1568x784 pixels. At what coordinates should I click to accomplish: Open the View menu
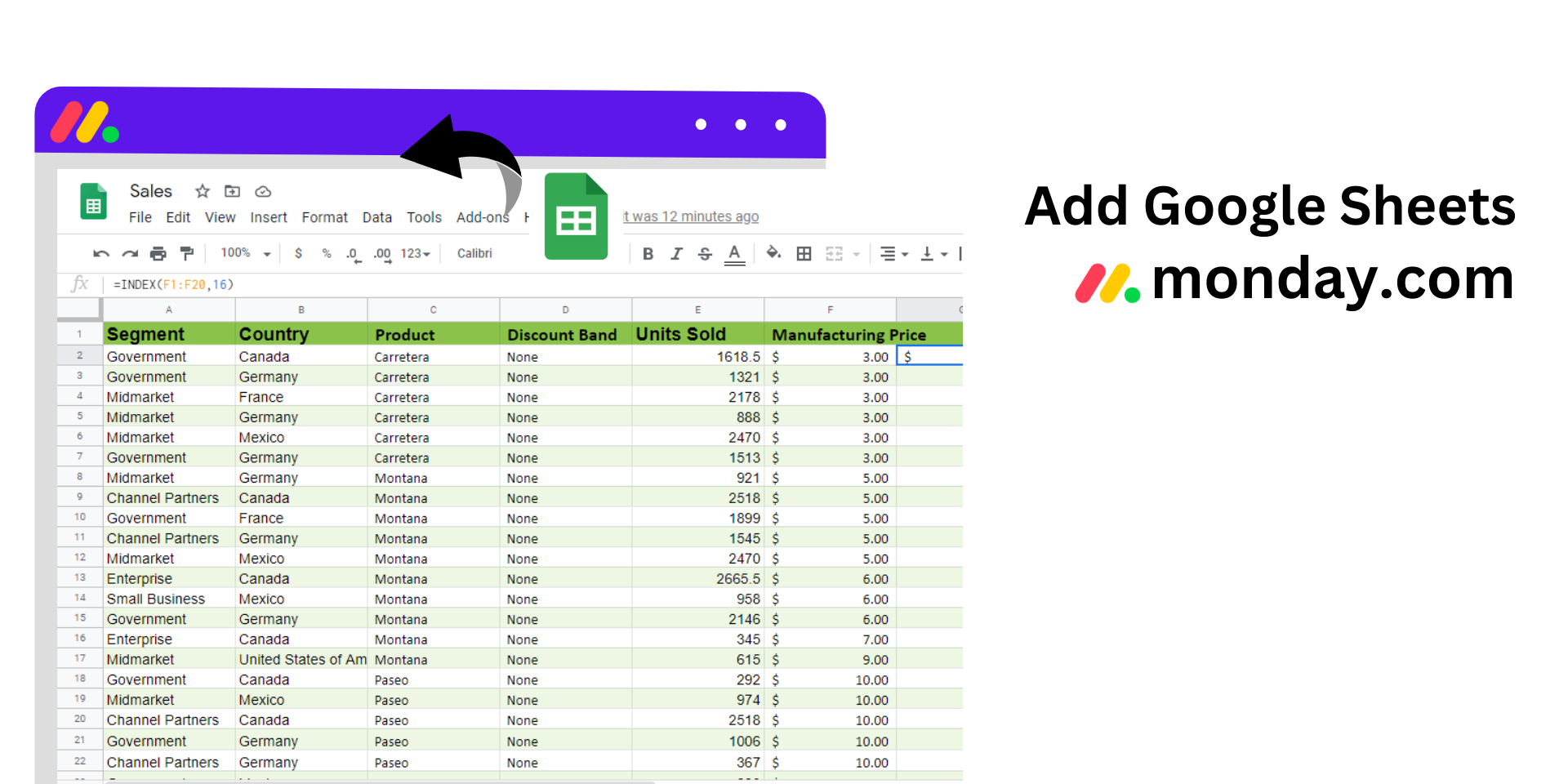[x=220, y=217]
